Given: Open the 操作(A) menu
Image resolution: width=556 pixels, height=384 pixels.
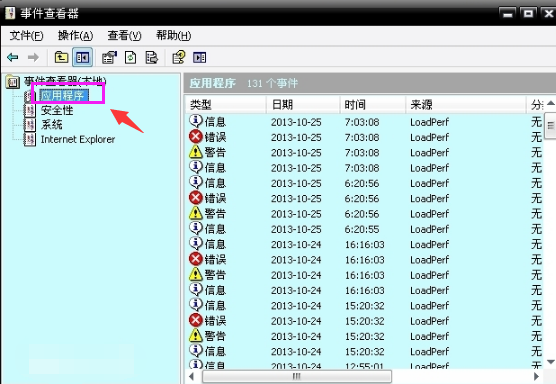Looking at the screenshot, I should [x=75, y=35].
